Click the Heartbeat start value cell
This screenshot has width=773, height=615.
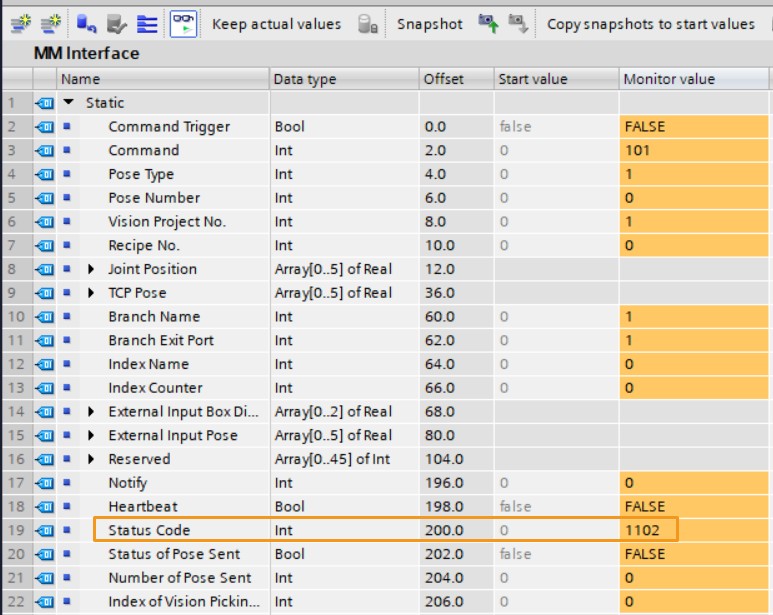(x=556, y=506)
